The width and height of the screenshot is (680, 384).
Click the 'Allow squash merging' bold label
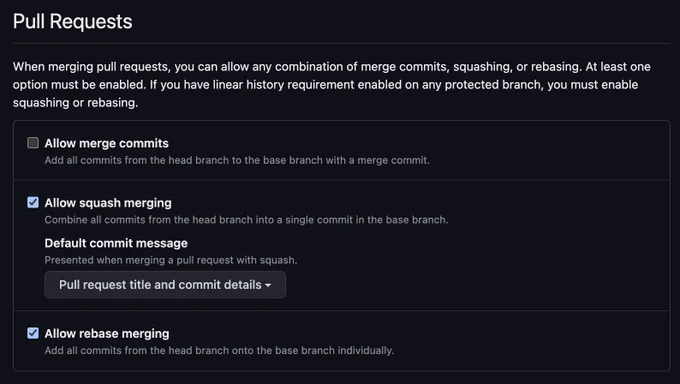point(108,203)
